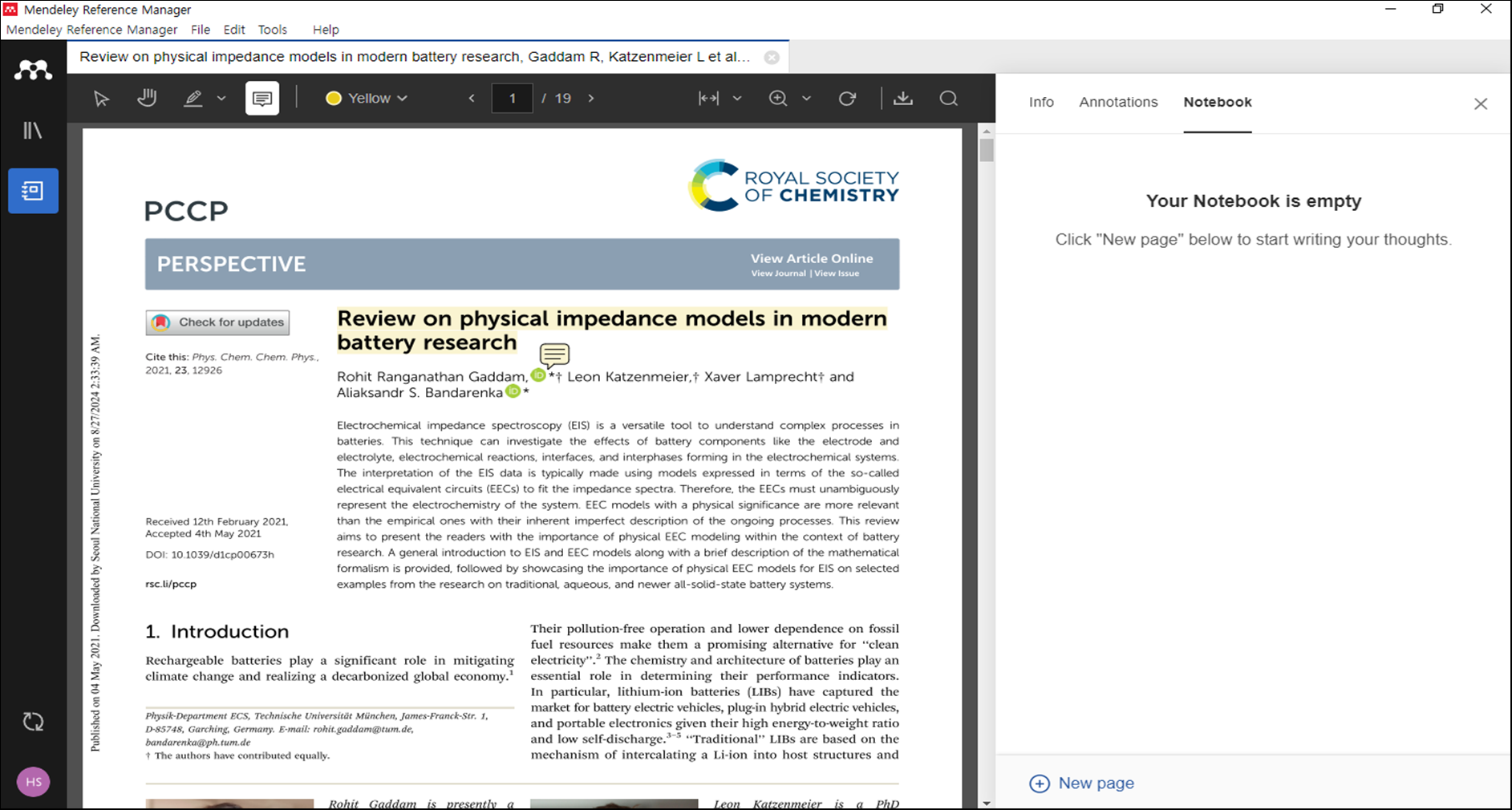The height and width of the screenshot is (810, 1512).
Task: Select the Notebook tab
Action: coord(1218,102)
